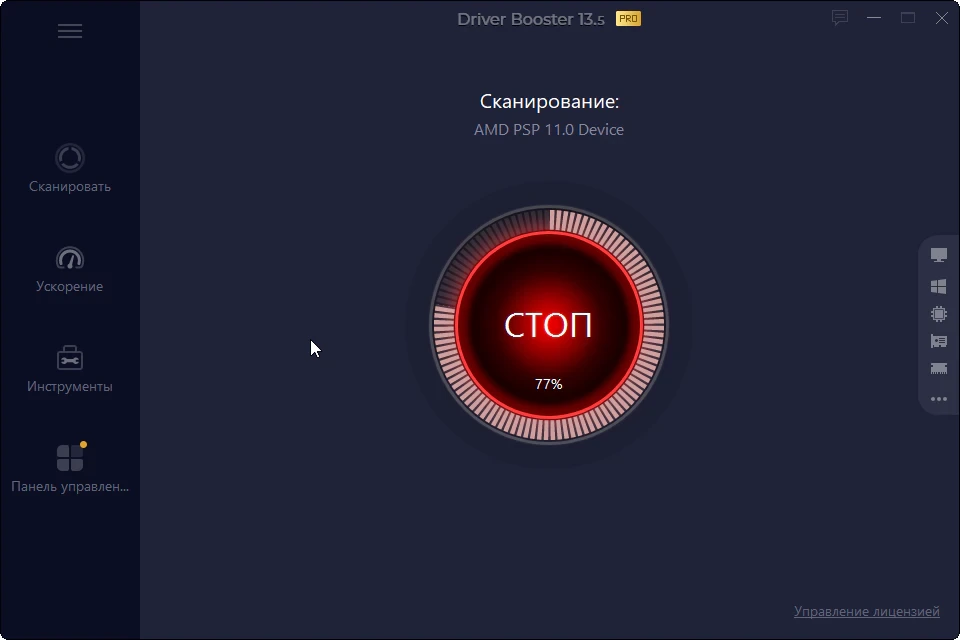
Task: Click the memory module icon in right panel
Action: (x=939, y=369)
